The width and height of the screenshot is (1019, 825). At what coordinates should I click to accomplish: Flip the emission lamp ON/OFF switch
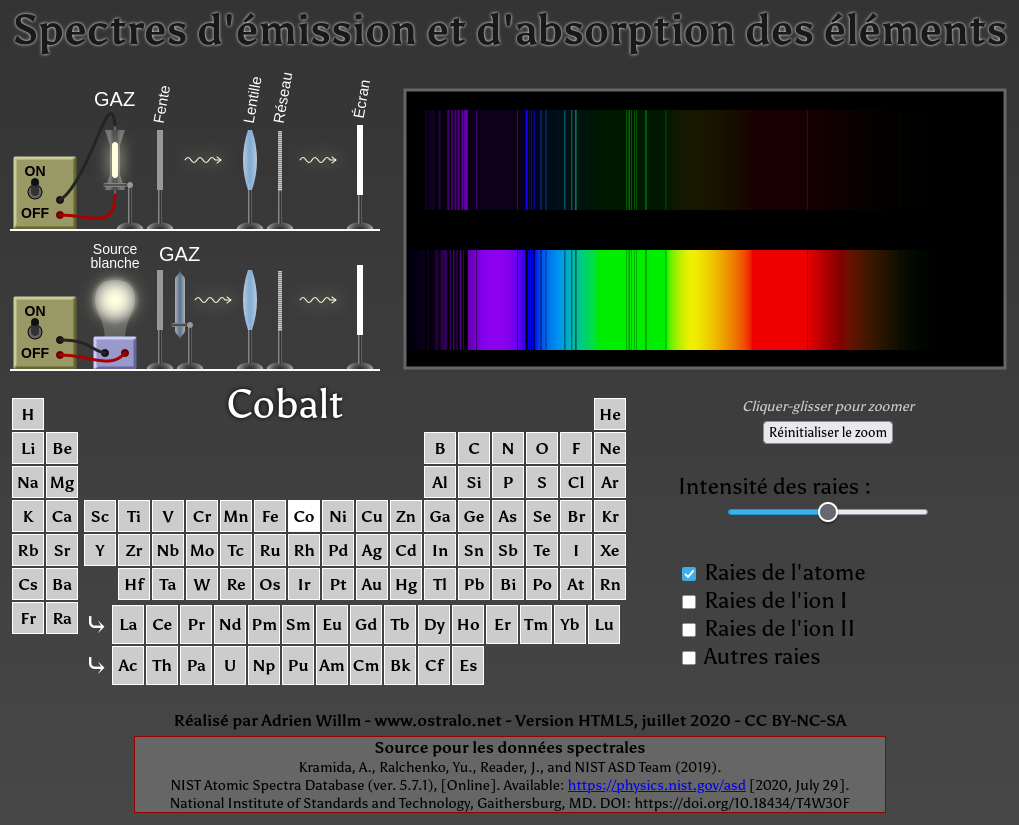coord(36,191)
